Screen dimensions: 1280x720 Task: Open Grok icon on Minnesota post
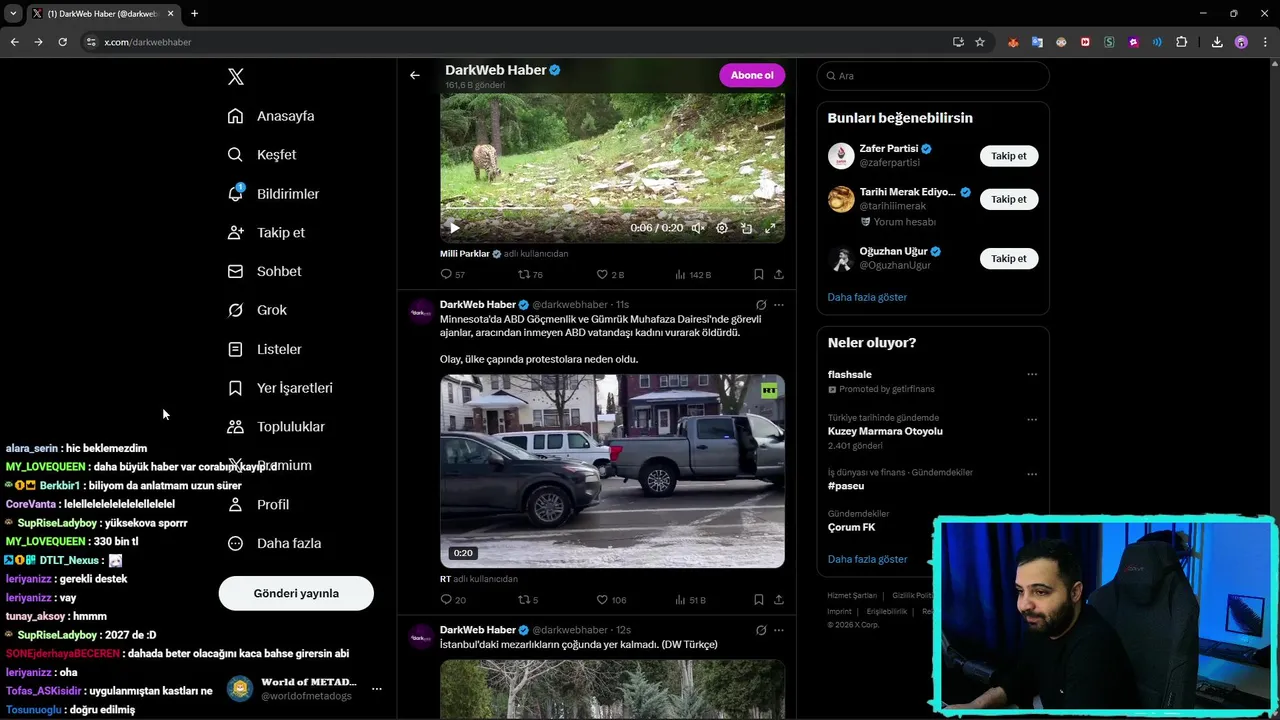[761, 305]
